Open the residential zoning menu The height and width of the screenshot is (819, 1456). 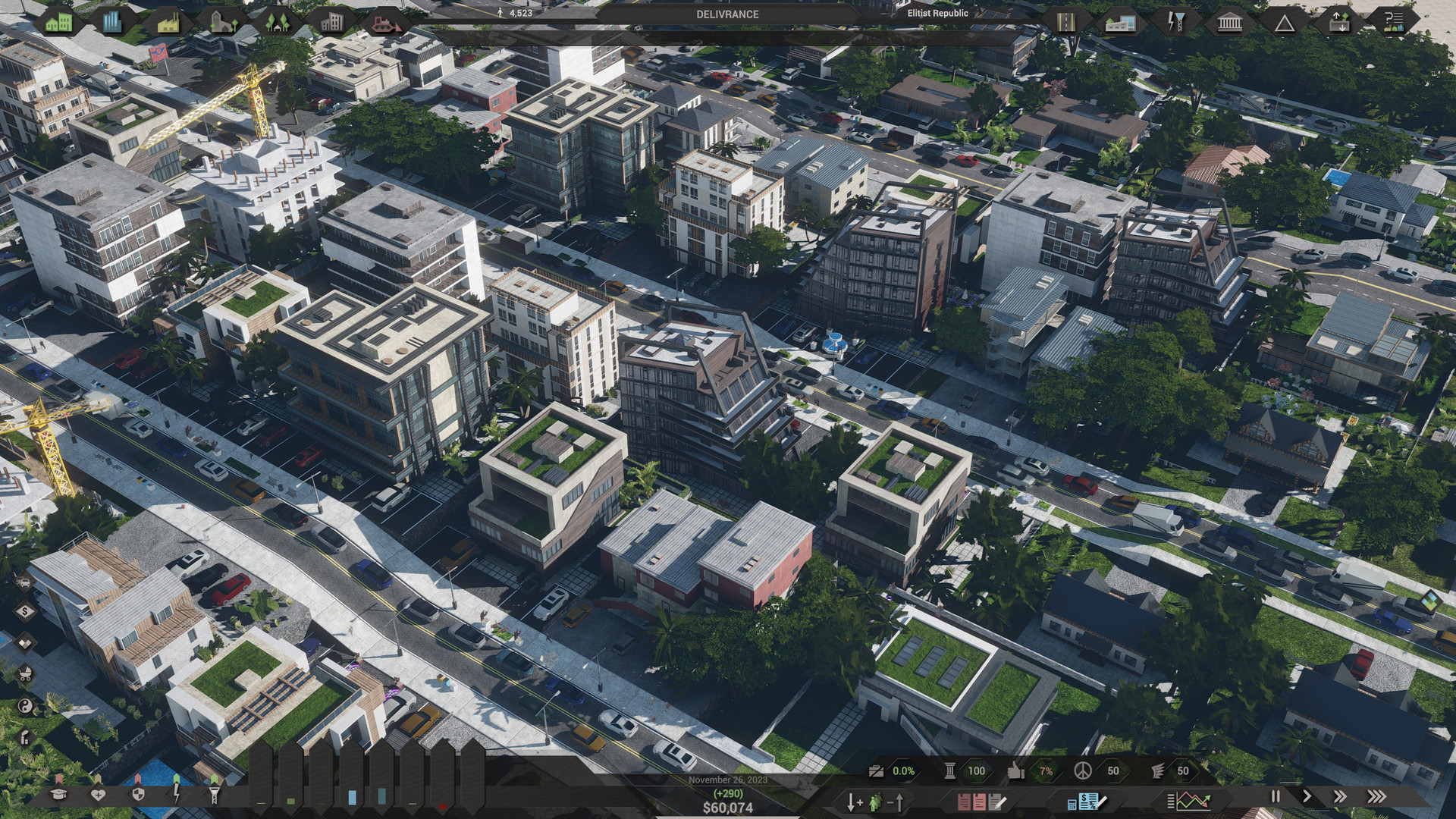59,22
